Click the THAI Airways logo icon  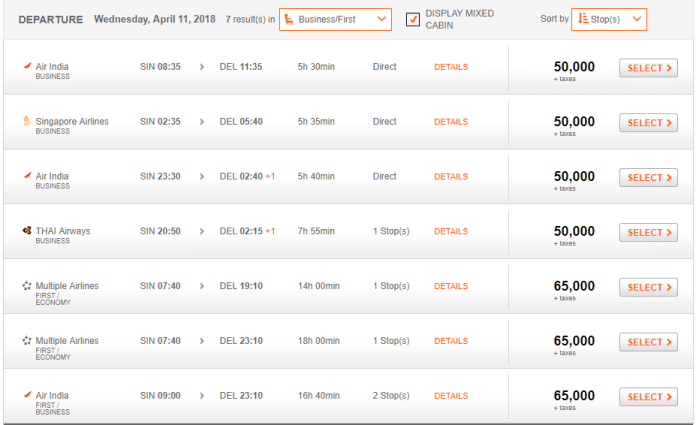coord(27,230)
